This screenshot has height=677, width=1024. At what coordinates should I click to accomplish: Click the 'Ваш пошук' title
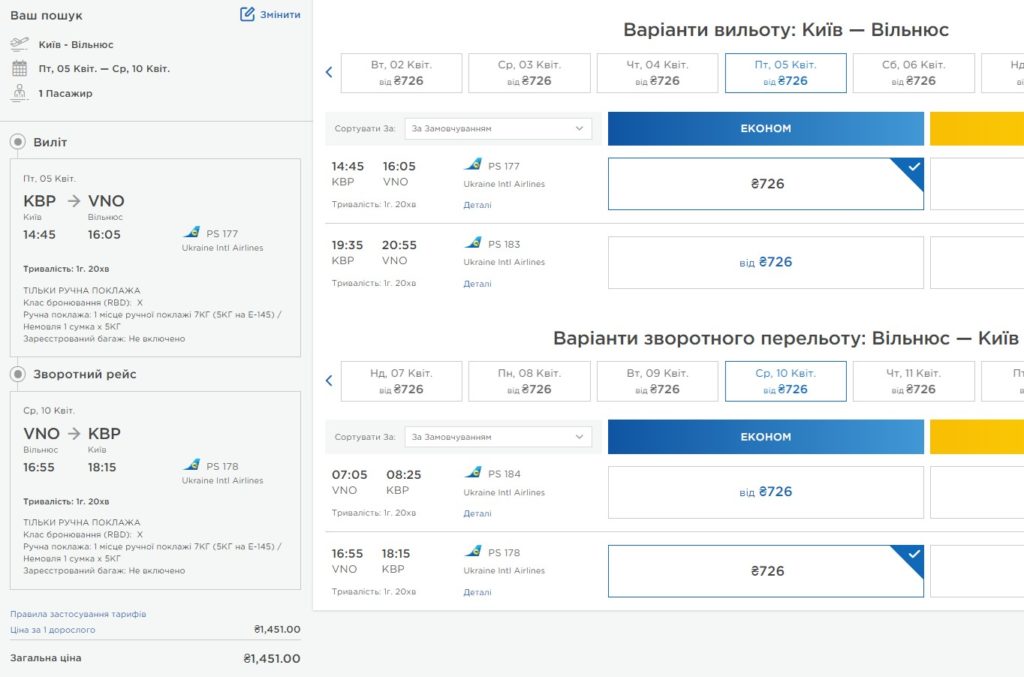pos(46,15)
